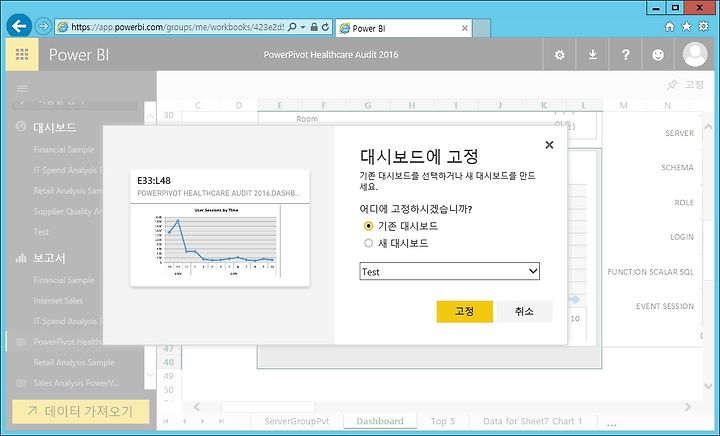This screenshot has height=436, width=720.
Task: Close the Power BI browser tab
Action: click(x=465, y=28)
